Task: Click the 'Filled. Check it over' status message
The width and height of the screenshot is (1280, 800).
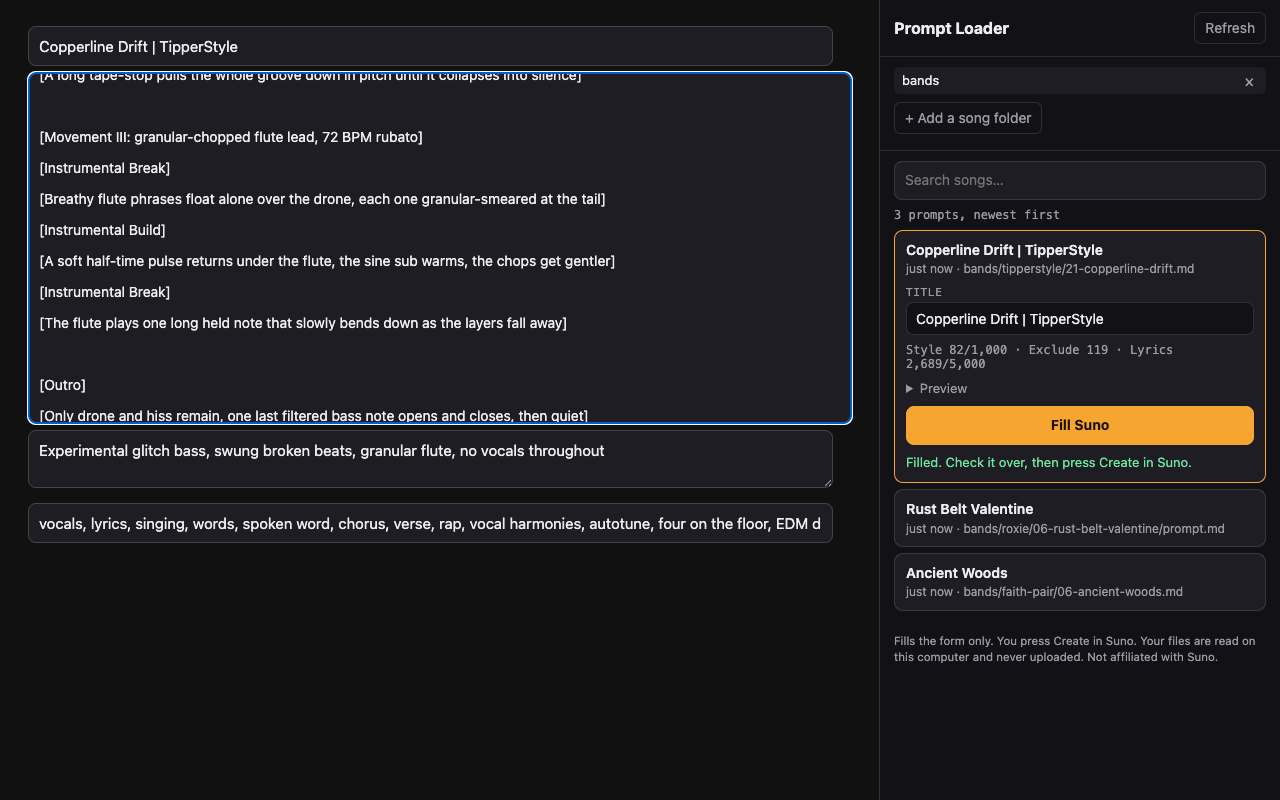Action: 1048,463
